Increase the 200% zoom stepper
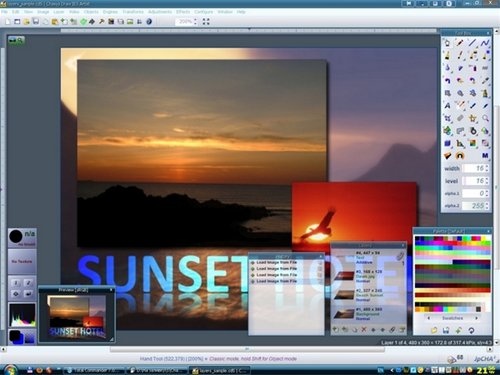 tap(195, 20)
